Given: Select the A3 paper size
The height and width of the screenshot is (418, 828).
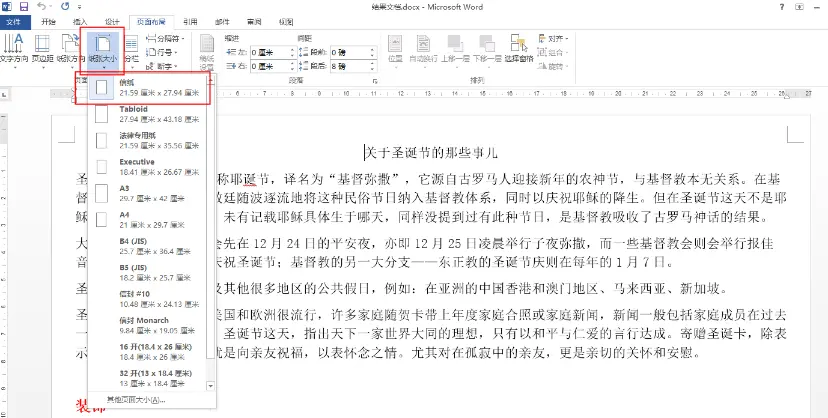Looking at the screenshot, I should (147, 193).
